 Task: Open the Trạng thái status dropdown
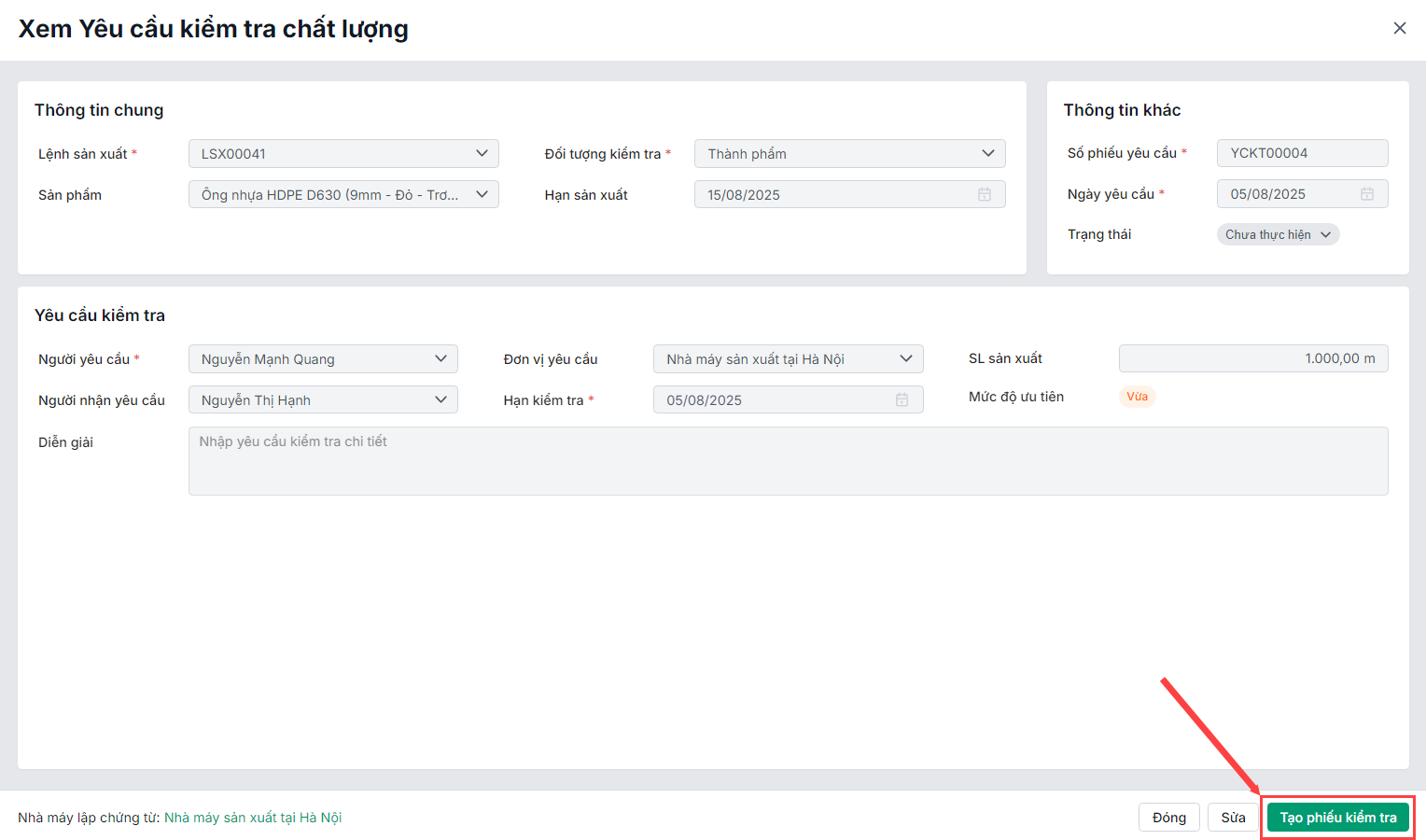[1278, 234]
